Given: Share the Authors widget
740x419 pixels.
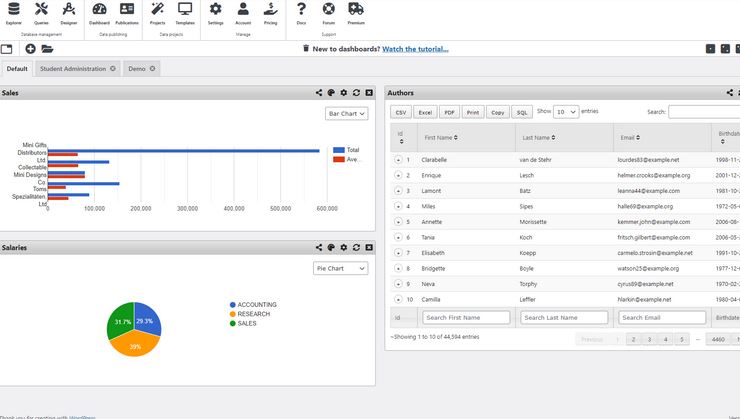Looking at the screenshot, I should coord(730,93).
